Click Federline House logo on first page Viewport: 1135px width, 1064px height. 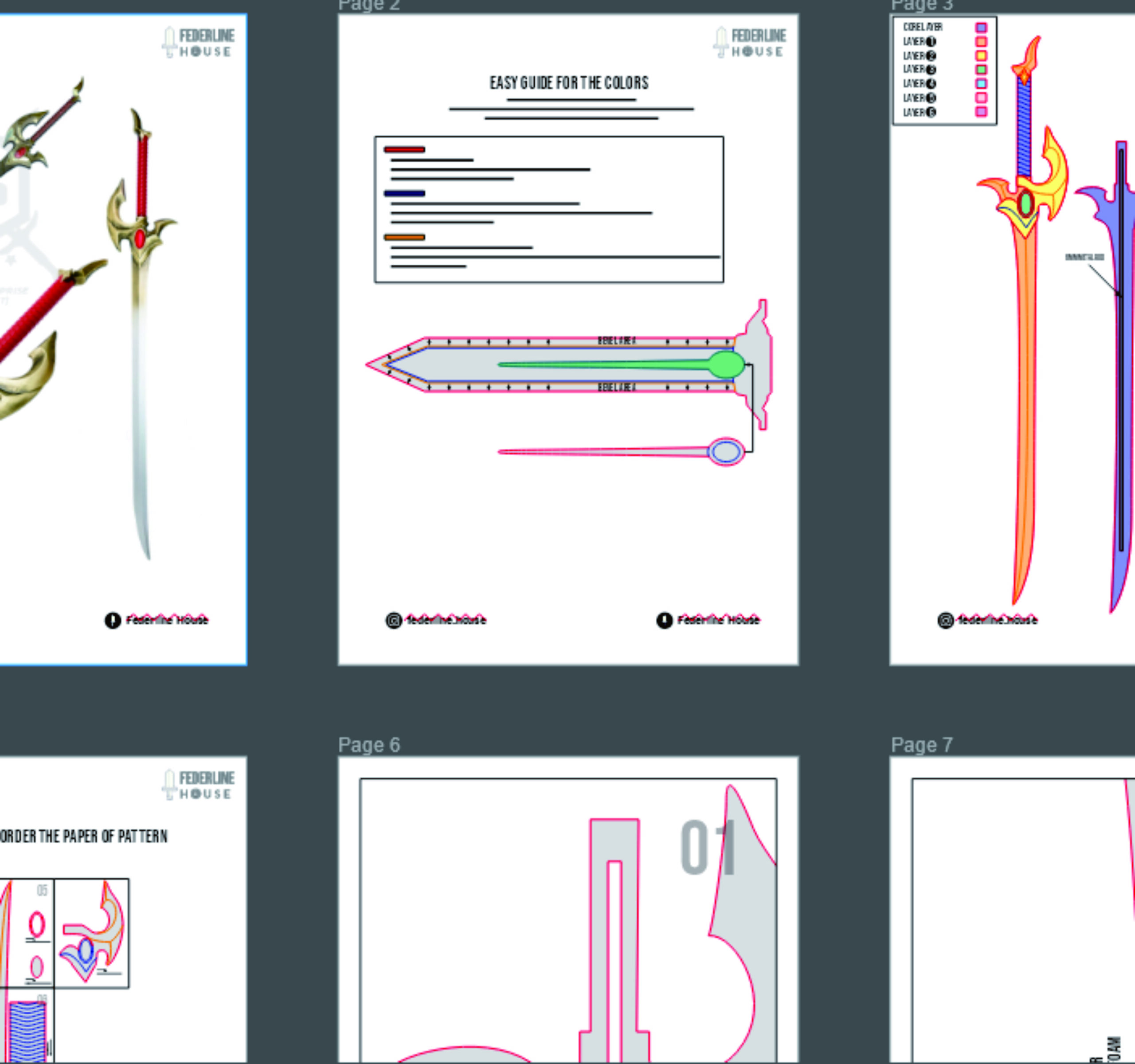(198, 42)
